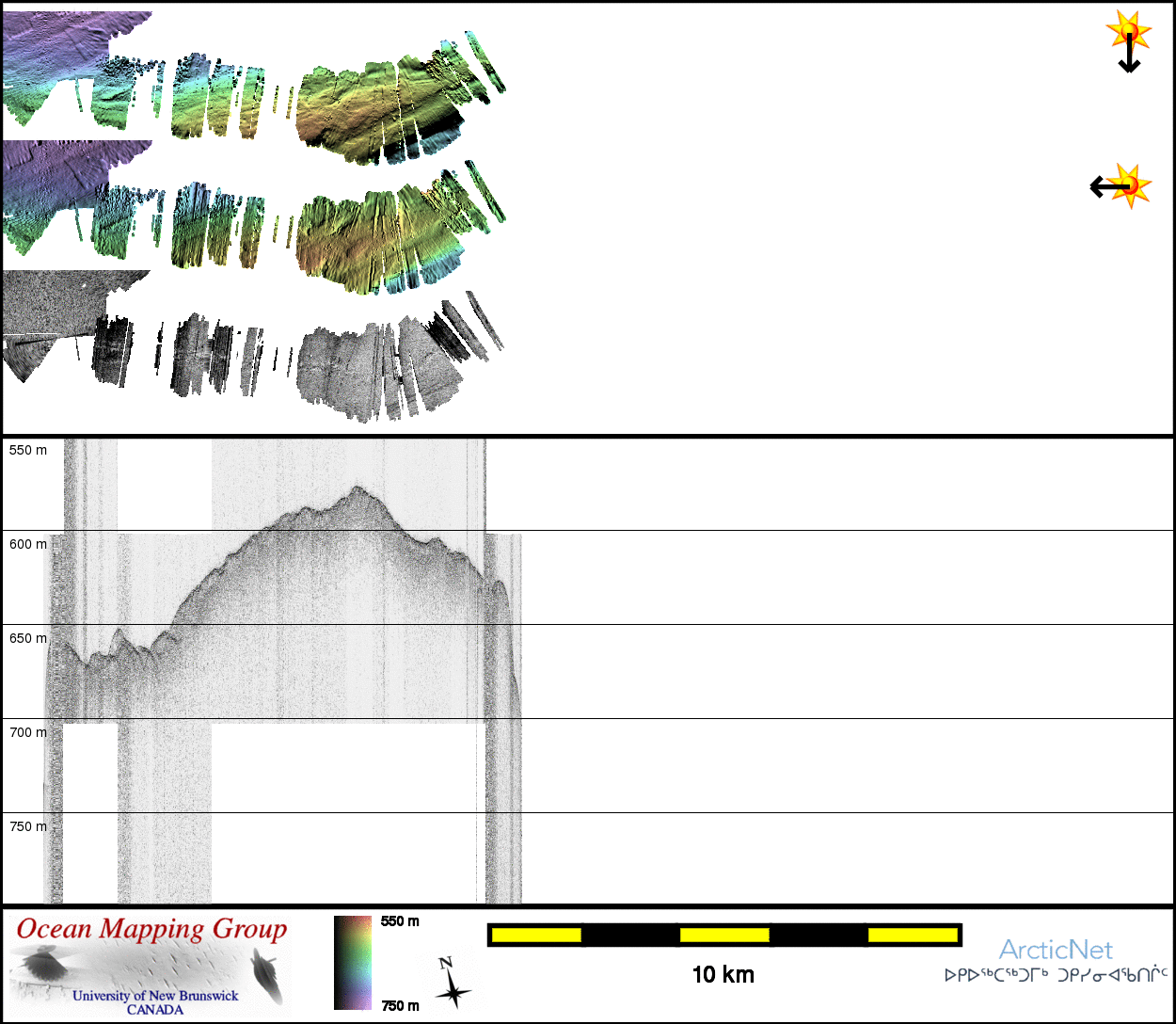Viewport: 1176px width, 1024px height.
Task: Click the Ocean Mapping Group title
Action: pos(151,930)
